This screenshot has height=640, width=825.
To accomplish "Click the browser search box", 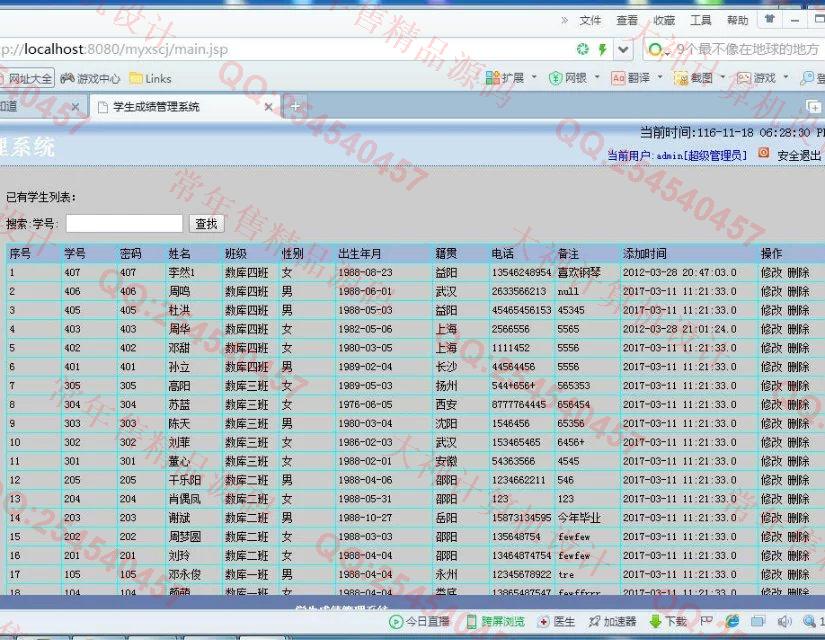I will tap(747, 49).
